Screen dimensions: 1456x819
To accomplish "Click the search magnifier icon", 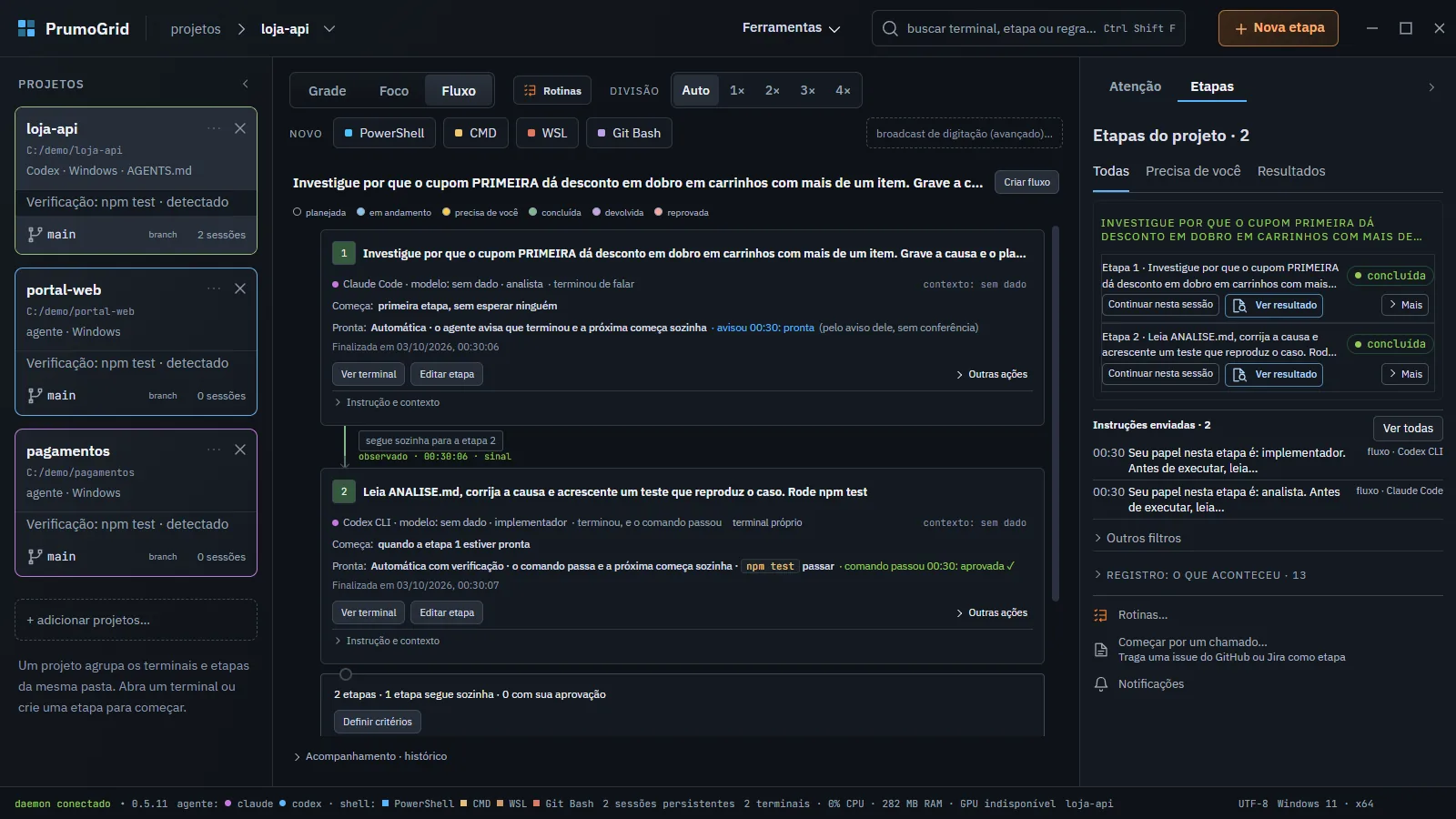I will pyautogui.click(x=890, y=28).
